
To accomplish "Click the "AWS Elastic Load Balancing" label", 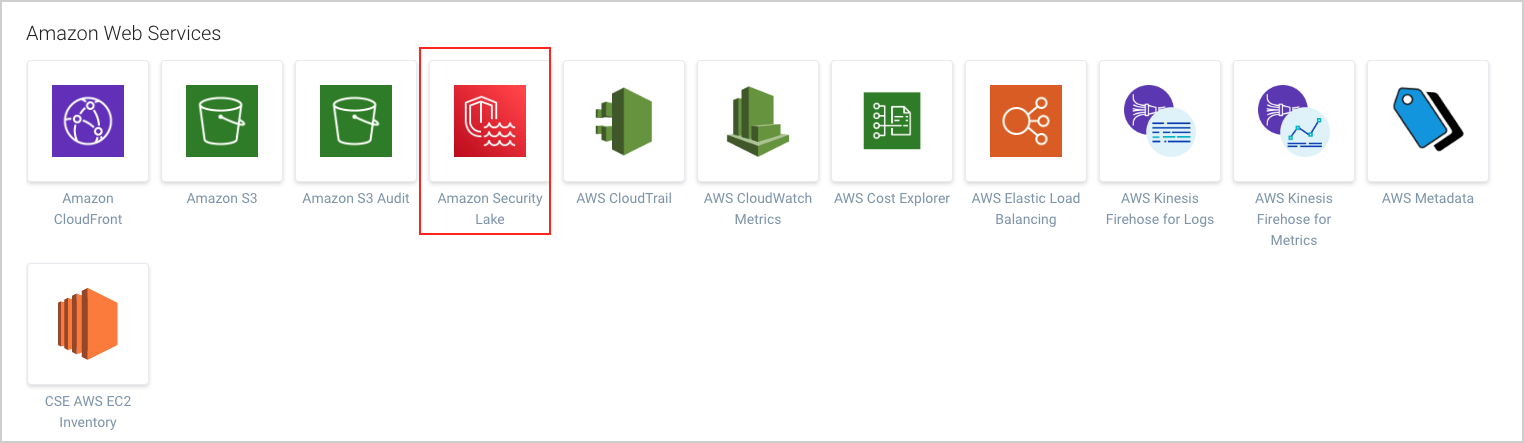I will point(1026,209).
